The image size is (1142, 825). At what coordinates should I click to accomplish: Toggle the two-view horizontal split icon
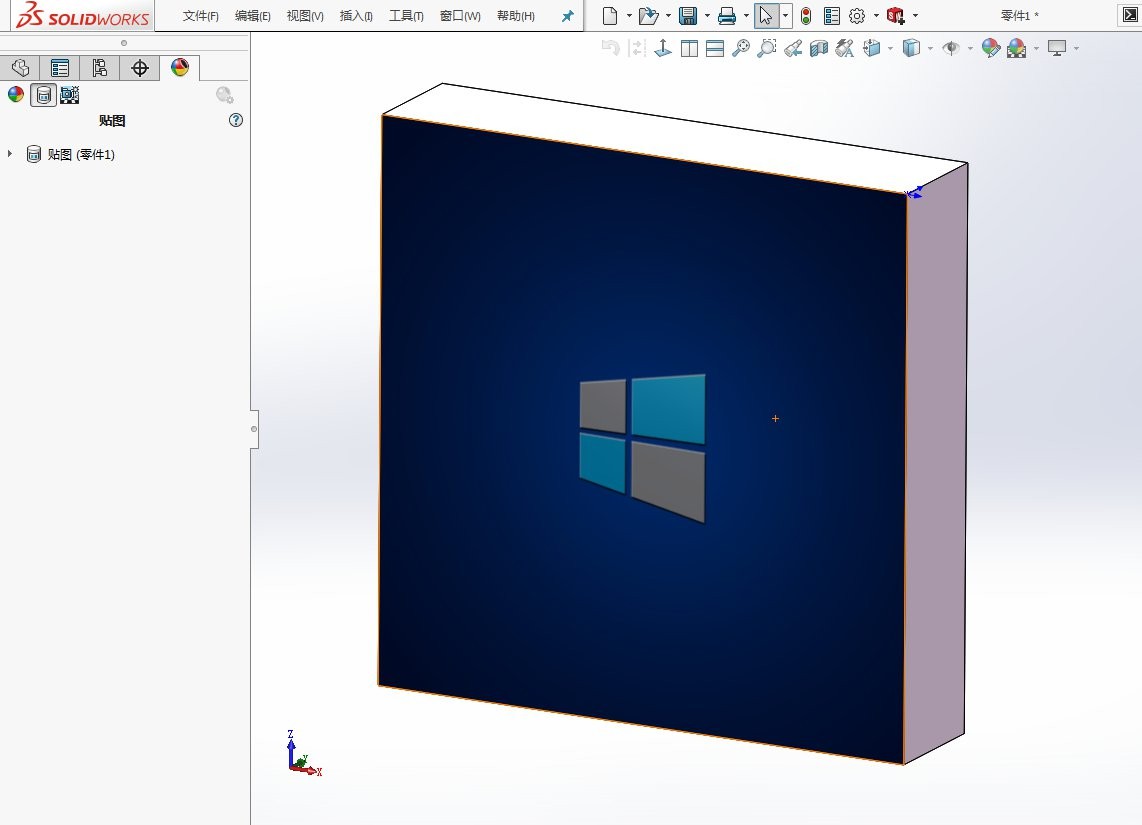715,49
